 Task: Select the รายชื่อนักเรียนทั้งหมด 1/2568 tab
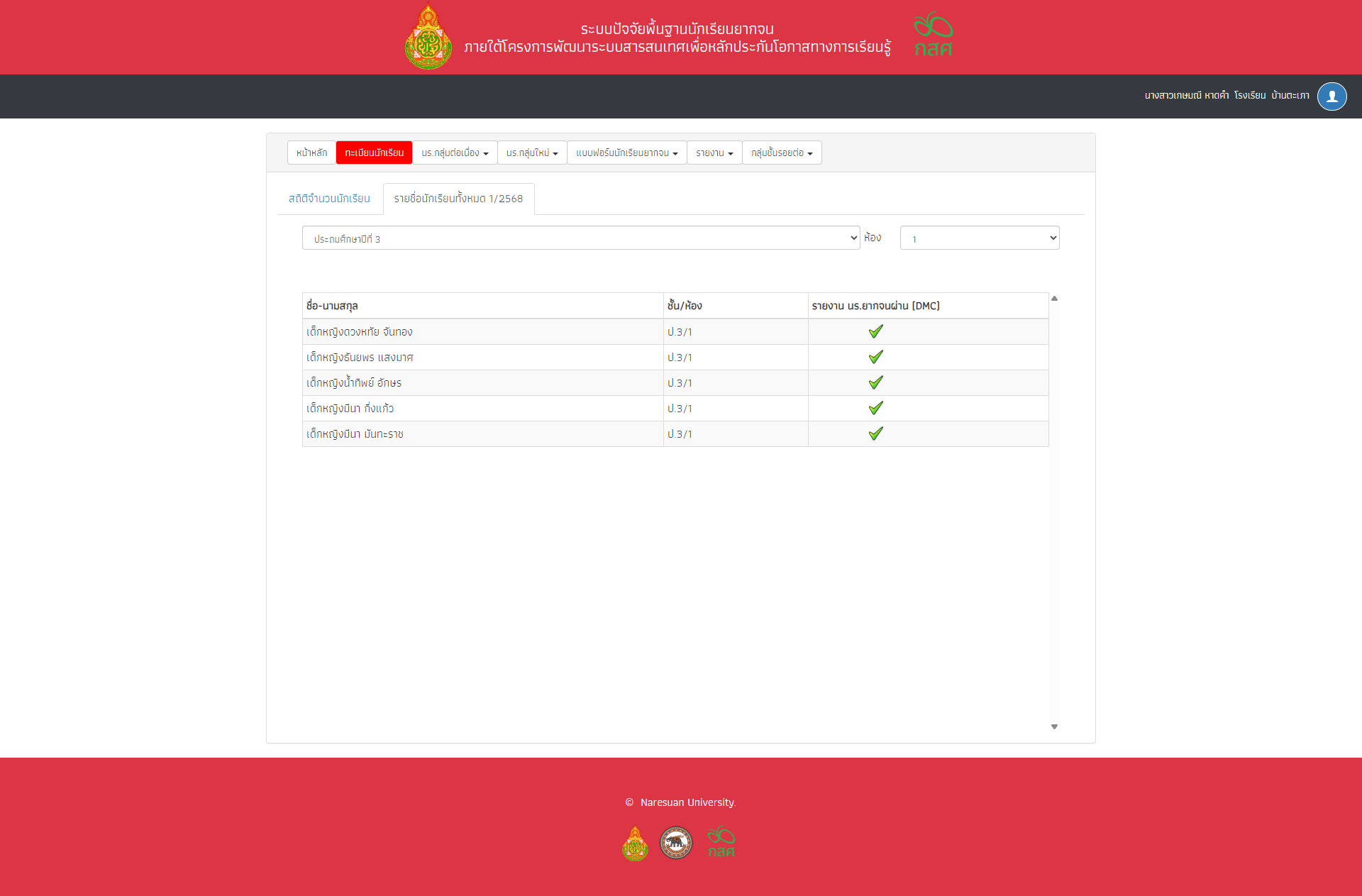(458, 199)
